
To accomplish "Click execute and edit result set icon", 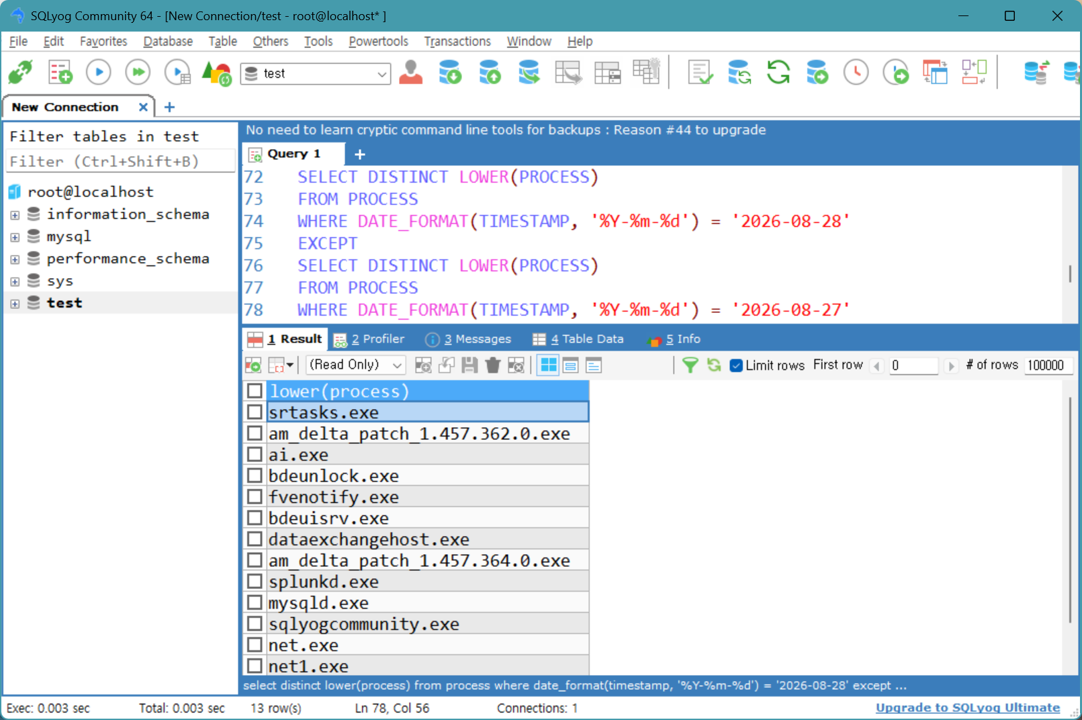I will (178, 72).
